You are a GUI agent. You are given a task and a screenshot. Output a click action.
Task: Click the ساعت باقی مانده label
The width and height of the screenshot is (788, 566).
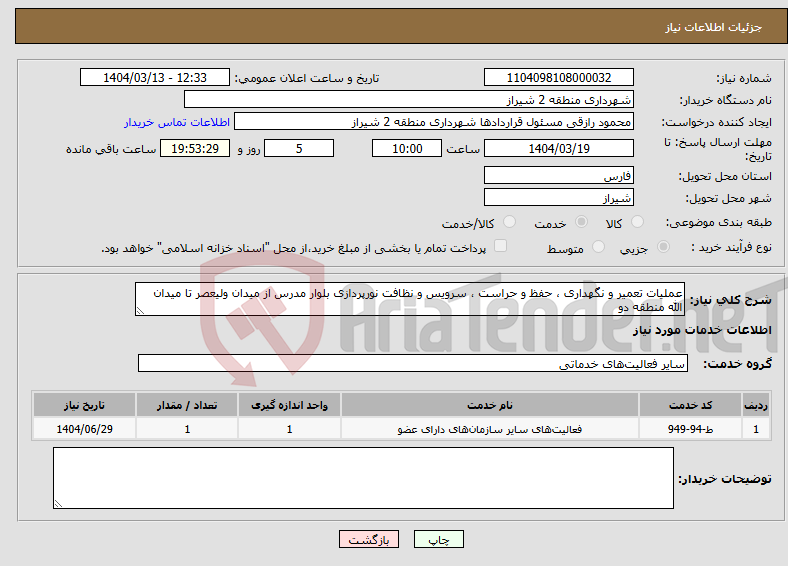pyautogui.click(x=111, y=149)
